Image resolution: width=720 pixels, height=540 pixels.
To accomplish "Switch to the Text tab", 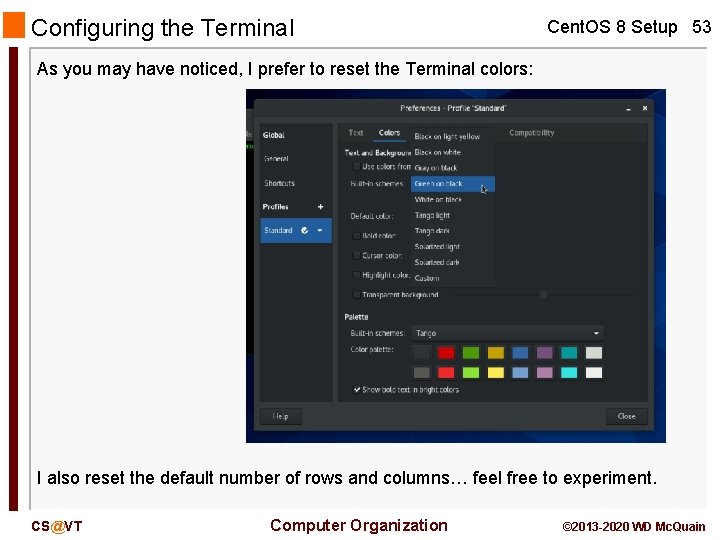I will 356,133.
